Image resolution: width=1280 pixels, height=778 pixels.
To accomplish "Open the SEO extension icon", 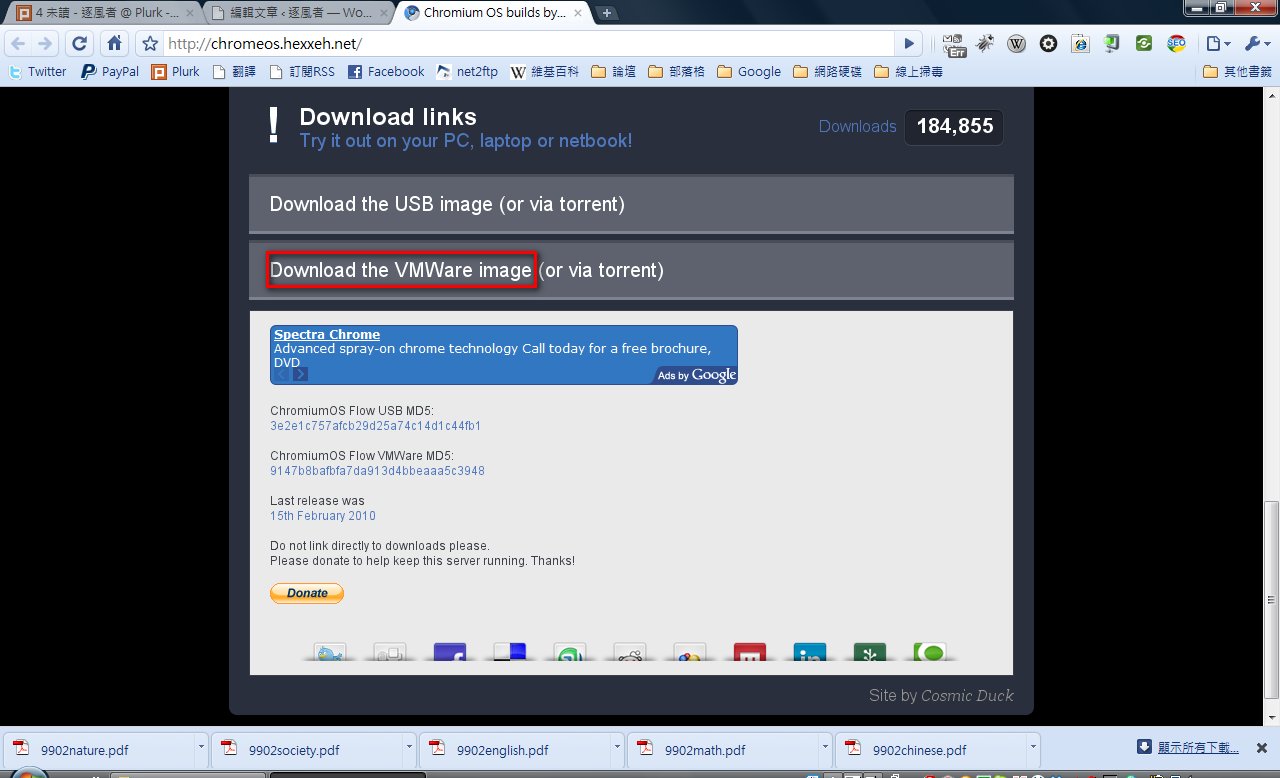I will click(x=1176, y=44).
